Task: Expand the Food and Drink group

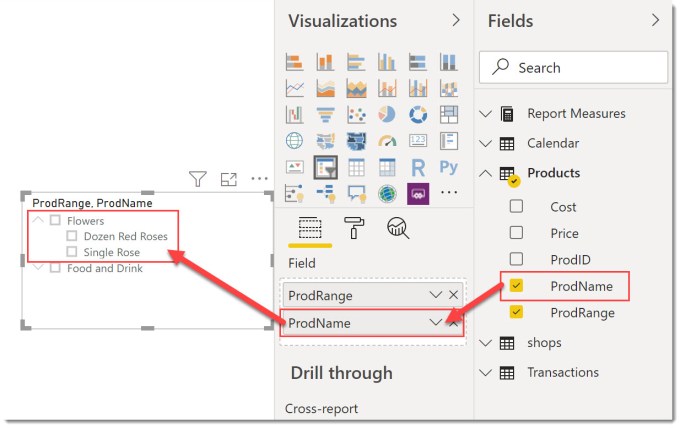Action: (39, 268)
